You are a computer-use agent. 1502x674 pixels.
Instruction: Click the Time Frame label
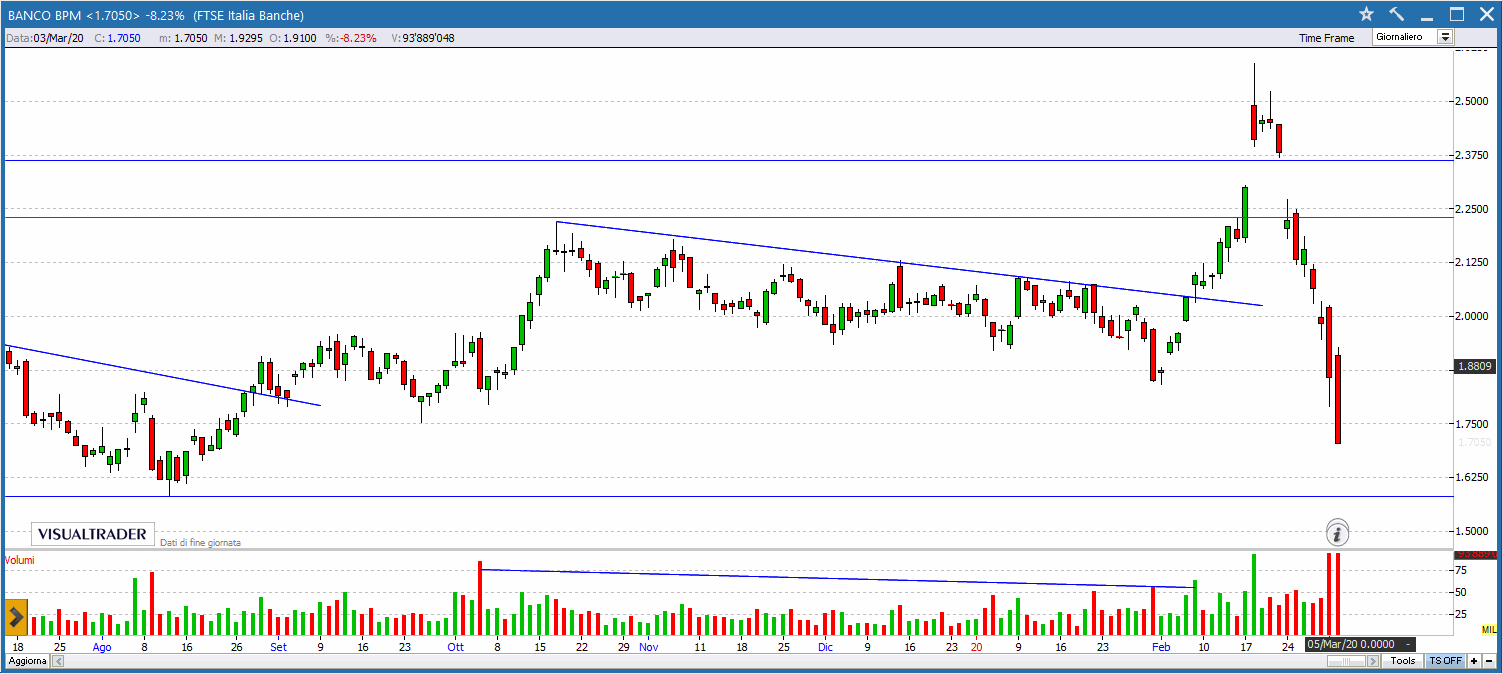pyautogui.click(x=1326, y=38)
